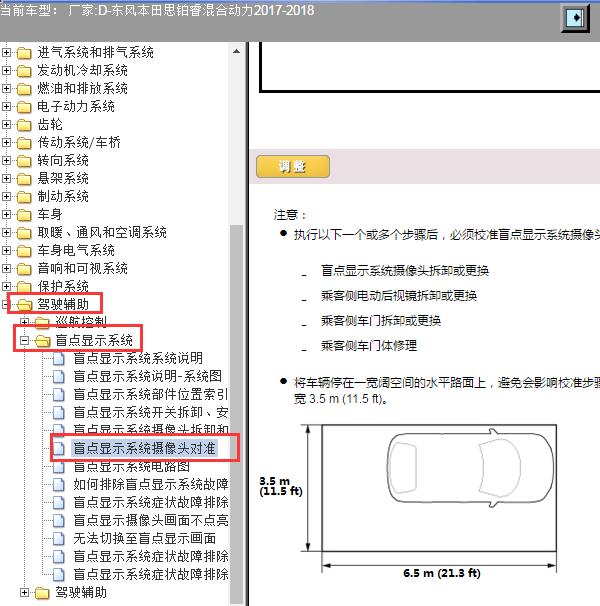Open the 盲点显示系统说明-系统图 document

click(x=148, y=376)
